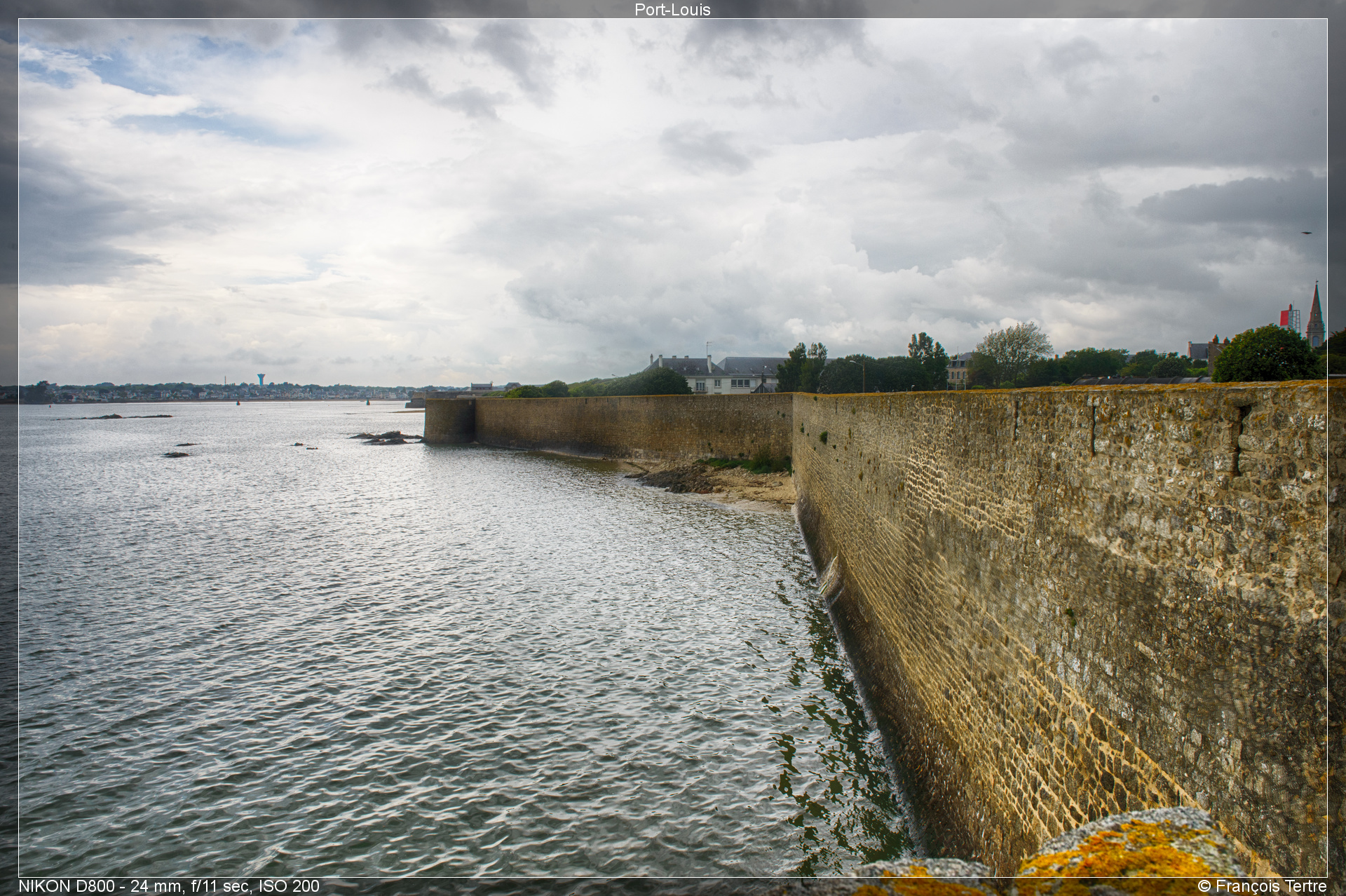Click the "© François Tertre" copyright text
Screen dimensions: 1346x896
pos(1263,886)
